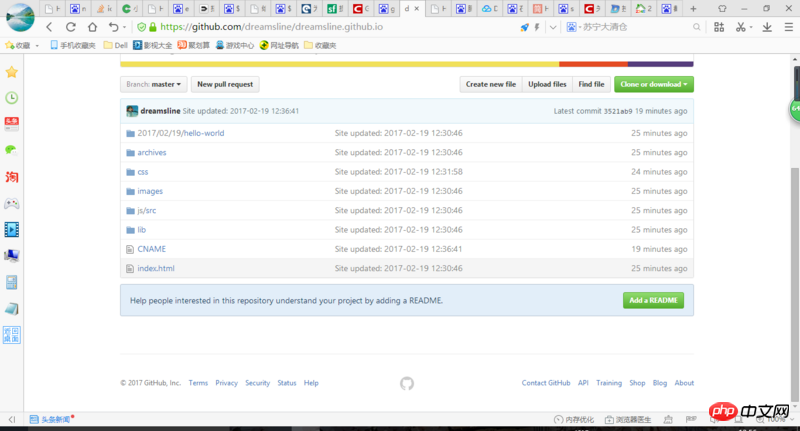Click the Training footer link

(609, 383)
